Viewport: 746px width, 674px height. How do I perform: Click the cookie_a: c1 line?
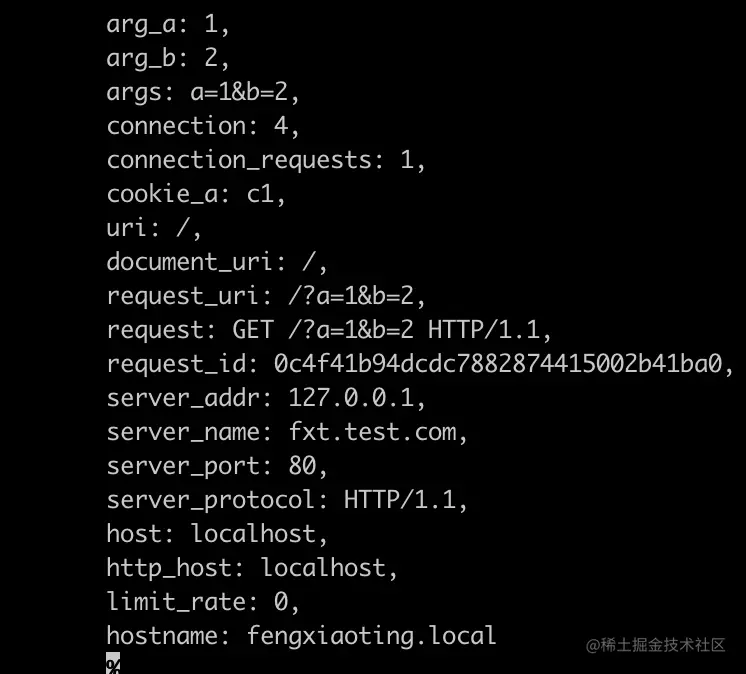tap(196, 194)
